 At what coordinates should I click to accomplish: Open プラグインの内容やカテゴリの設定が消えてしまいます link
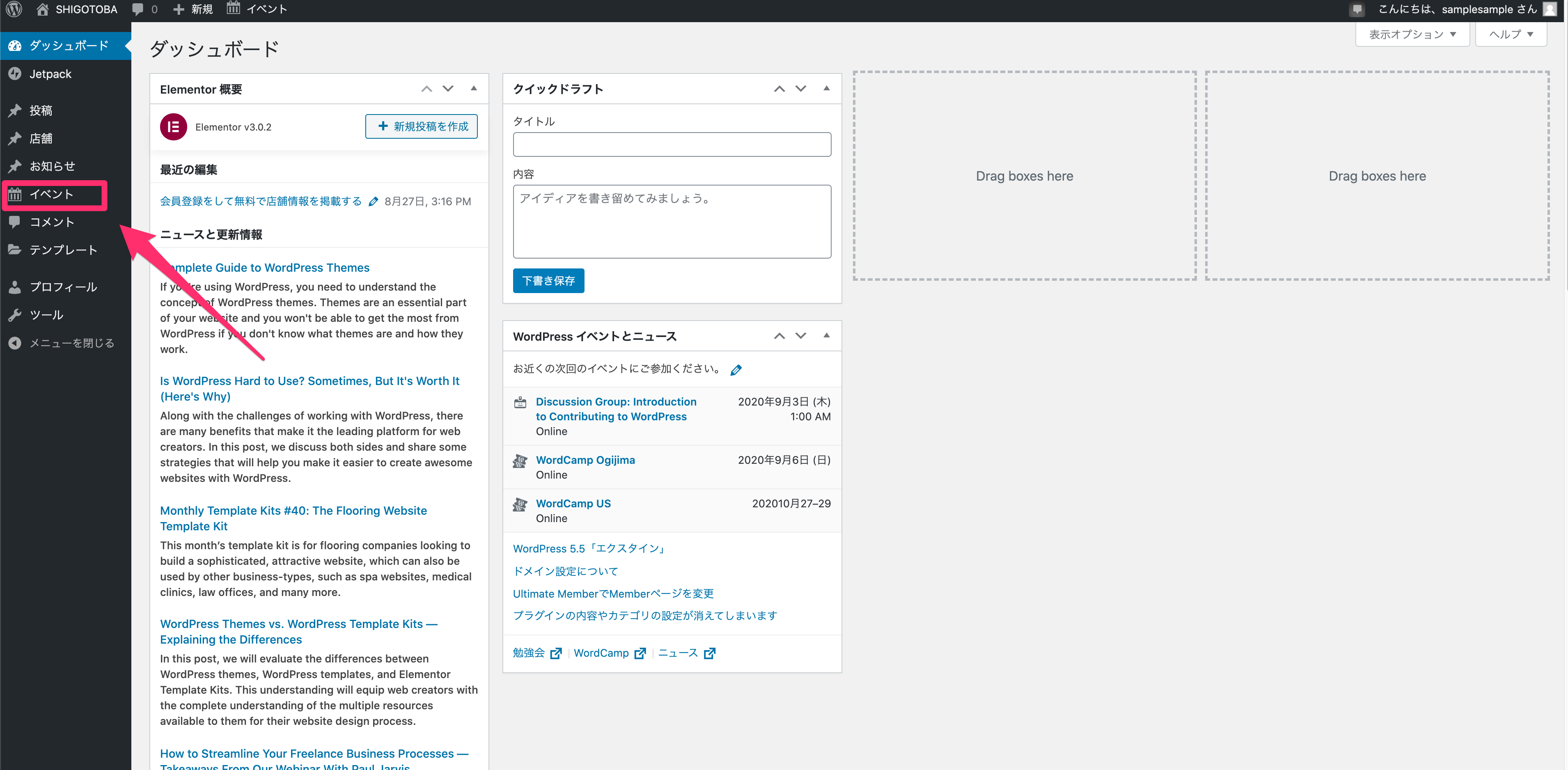644,615
